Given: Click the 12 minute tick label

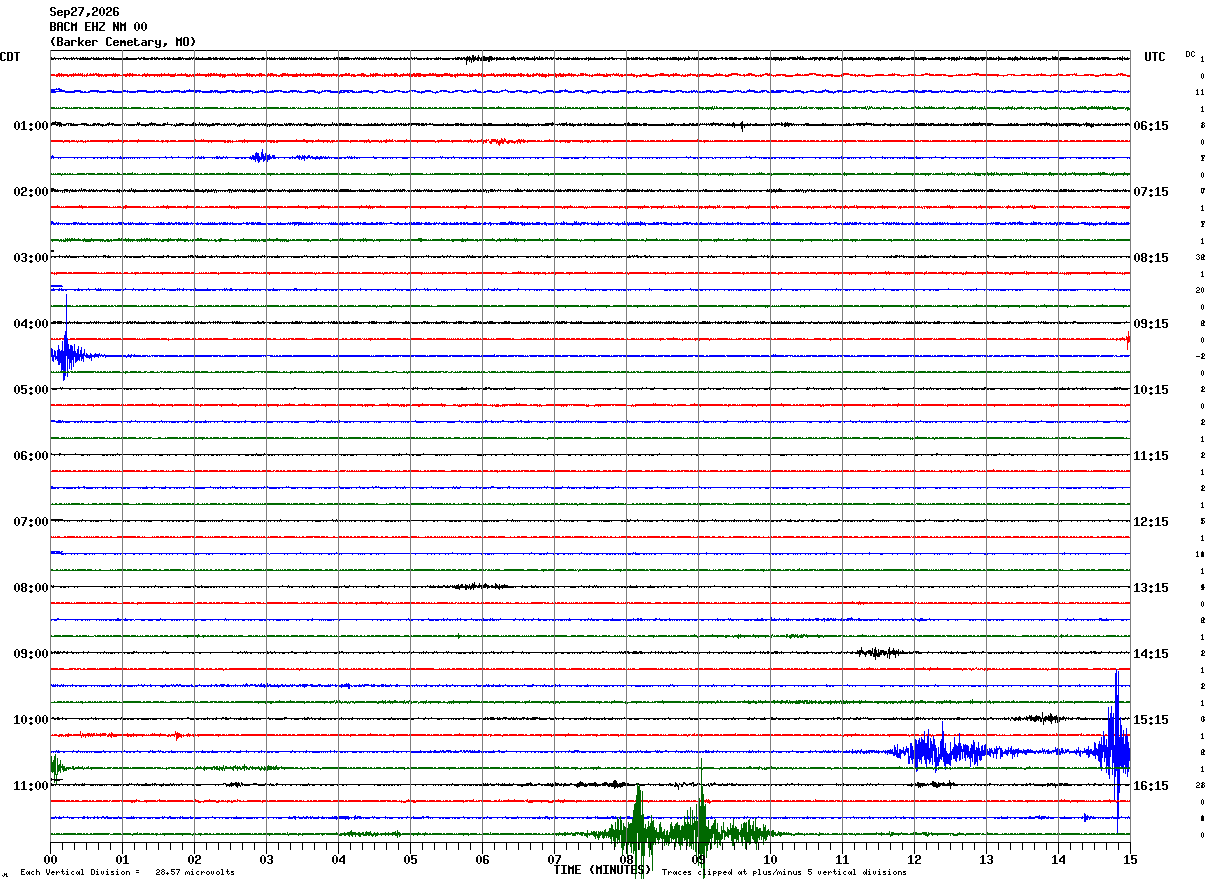Looking at the screenshot, I should [914, 859].
